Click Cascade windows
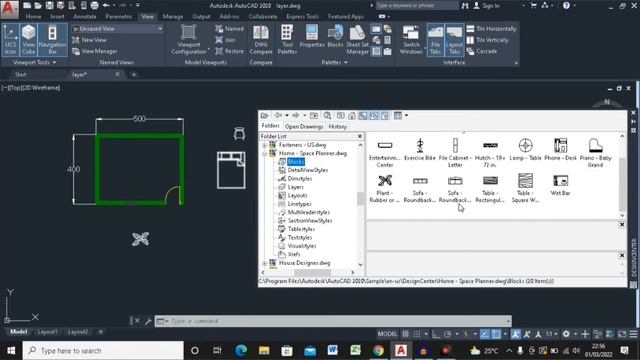Viewport: 640px width, 360px height. [x=482, y=51]
